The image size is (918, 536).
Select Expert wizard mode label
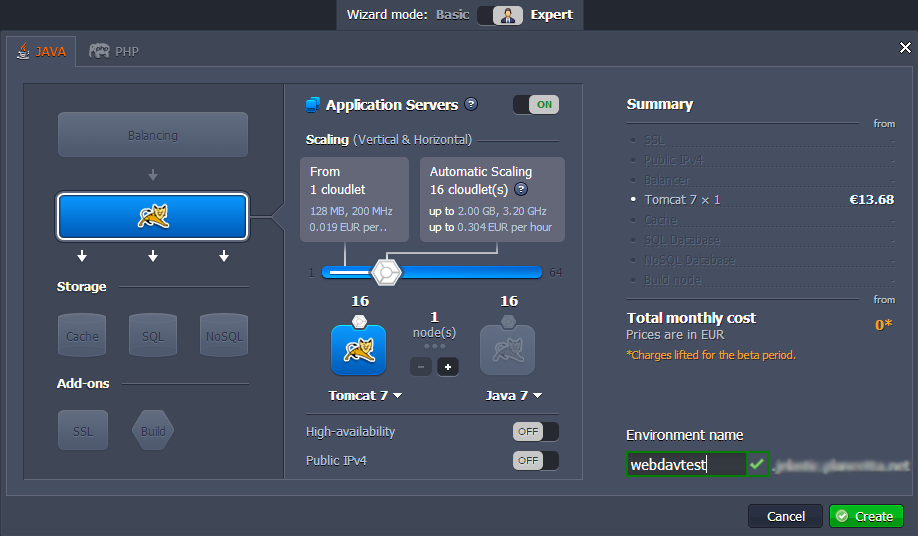coord(552,15)
